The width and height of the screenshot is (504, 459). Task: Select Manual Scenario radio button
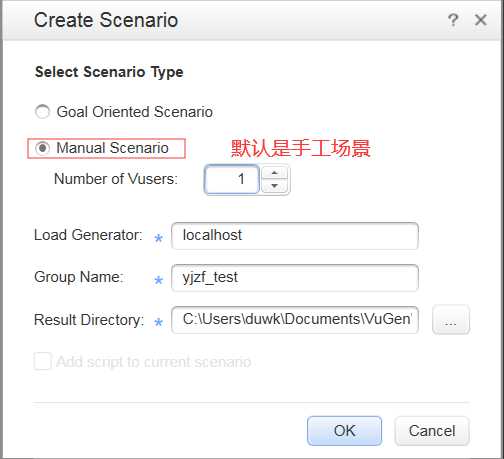tap(42, 148)
